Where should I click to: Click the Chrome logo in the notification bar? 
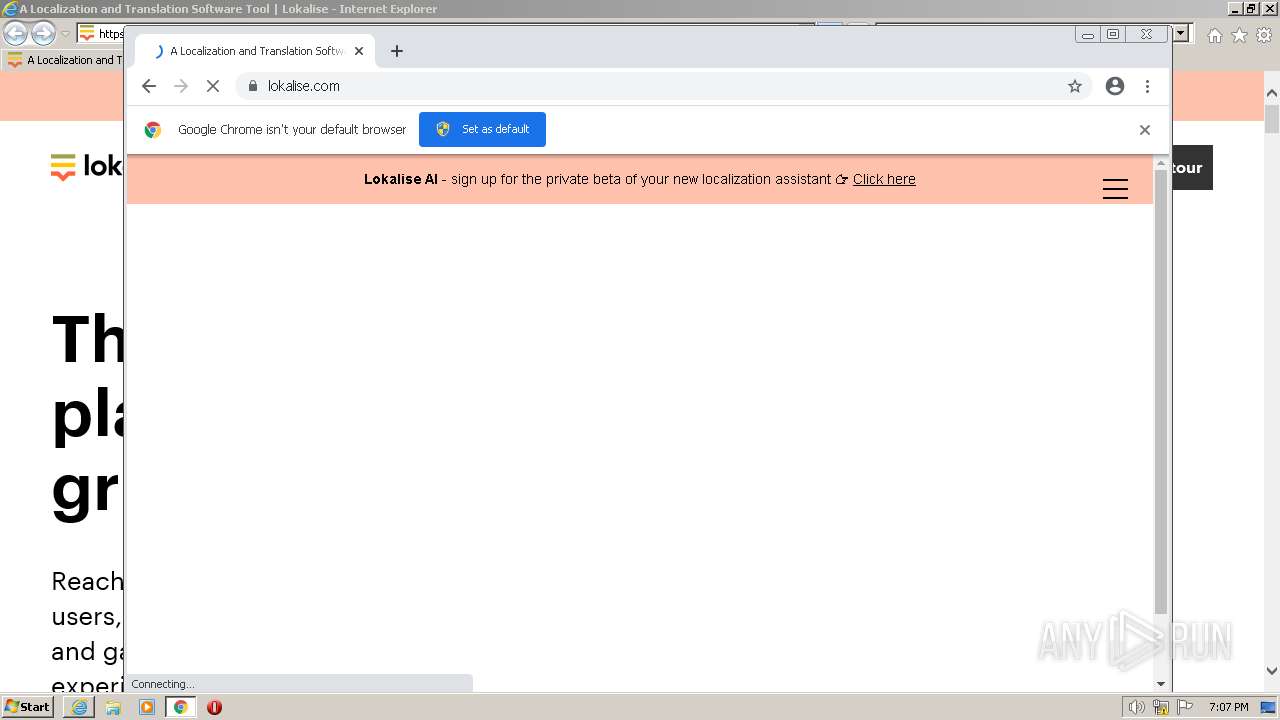click(x=153, y=130)
